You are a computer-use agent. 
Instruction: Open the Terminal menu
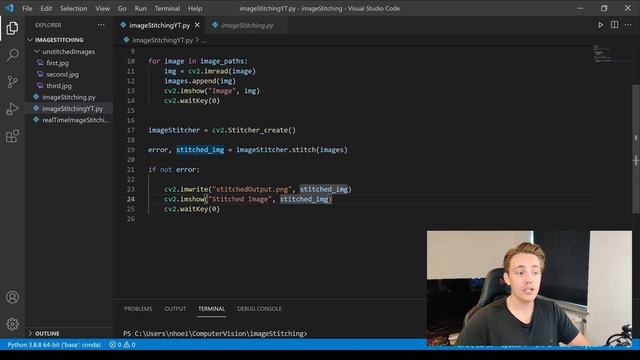(x=167, y=8)
